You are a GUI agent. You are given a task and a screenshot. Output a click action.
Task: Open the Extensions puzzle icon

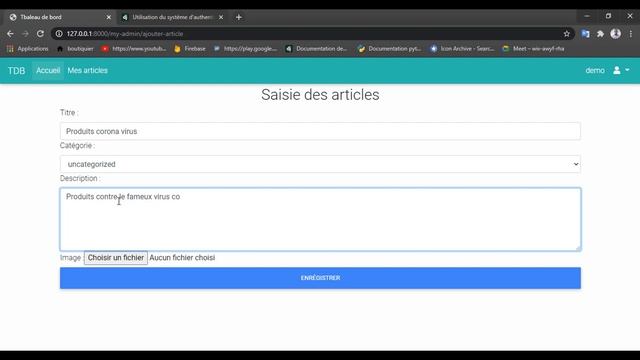pos(600,34)
